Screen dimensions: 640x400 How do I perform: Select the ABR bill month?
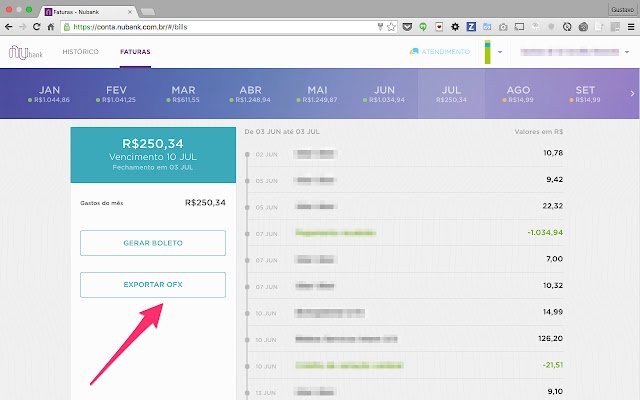pos(250,94)
